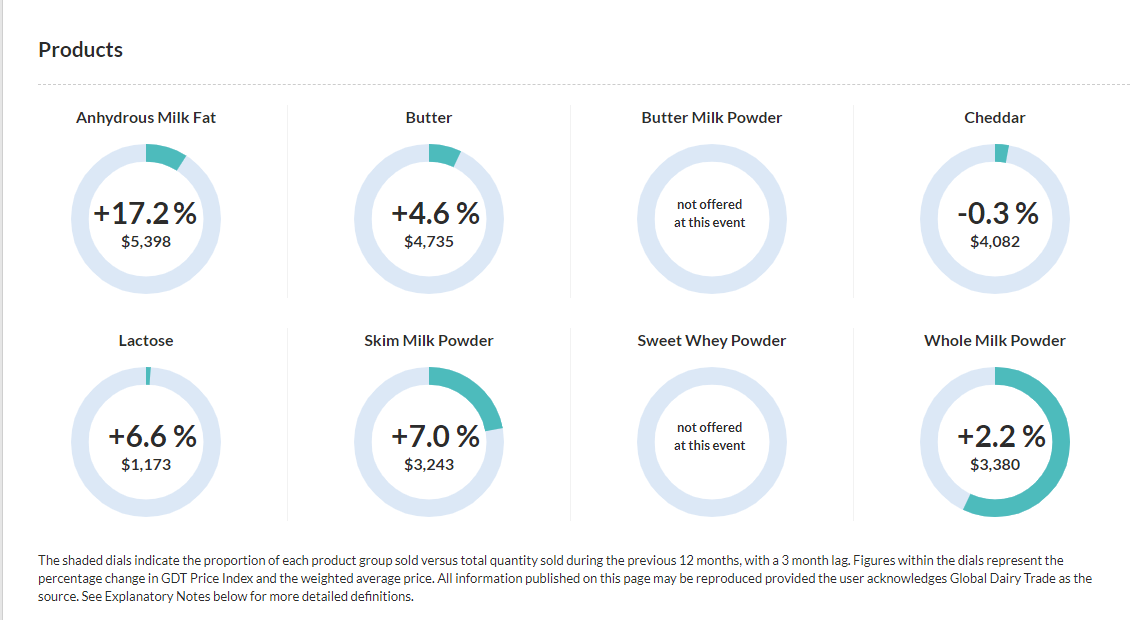
Task: Click the Butter Milk Powder title
Action: (711, 118)
